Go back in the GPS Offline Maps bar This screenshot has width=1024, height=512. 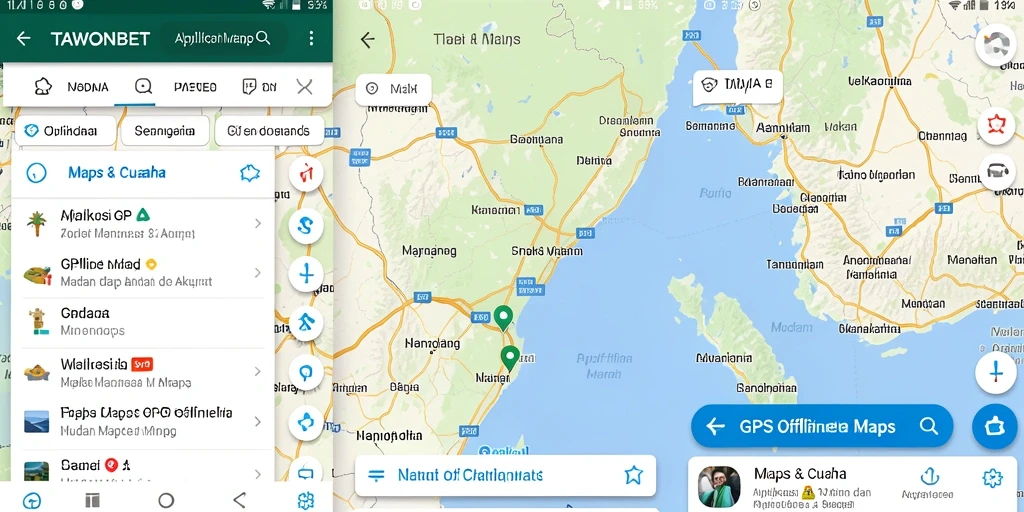click(x=716, y=427)
